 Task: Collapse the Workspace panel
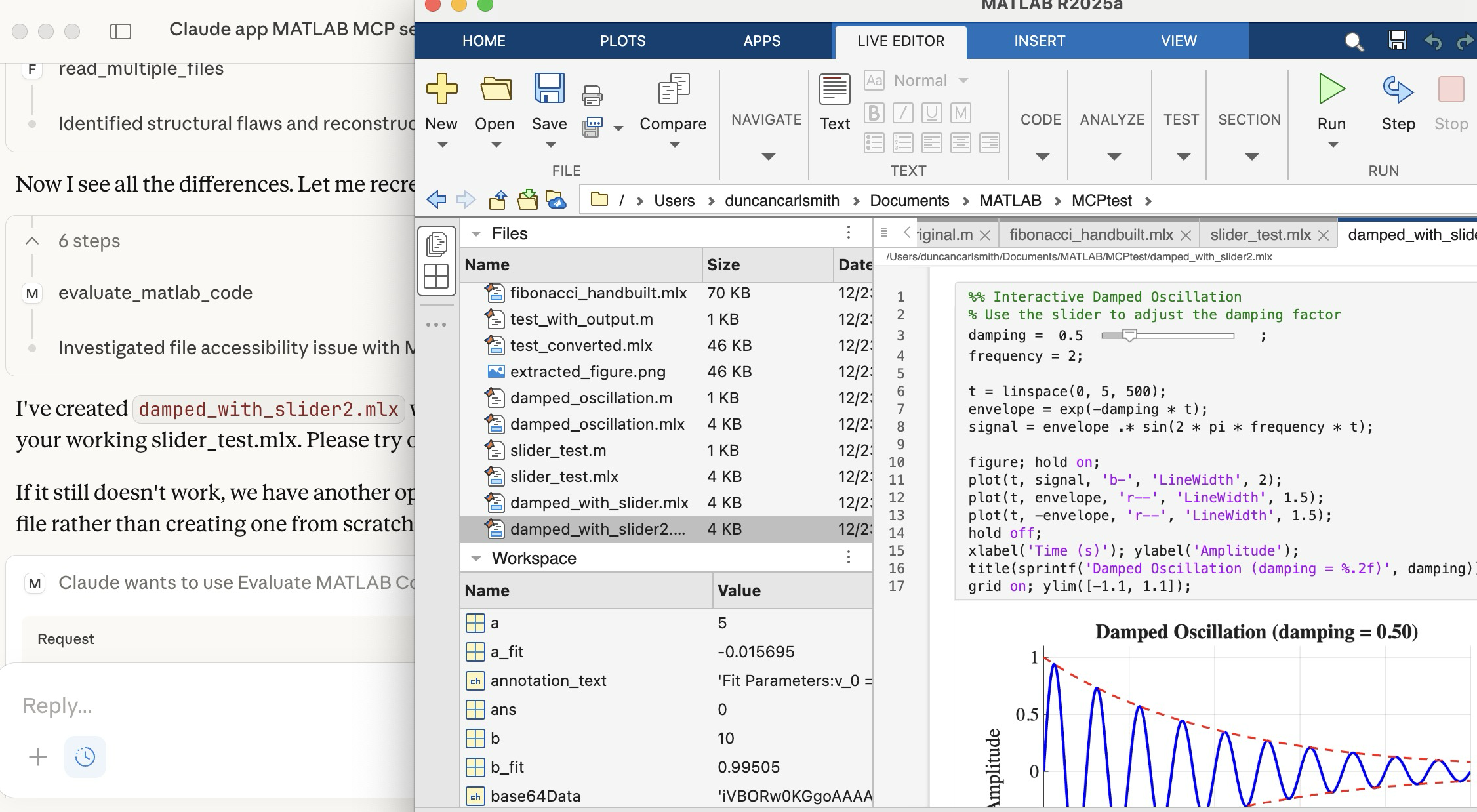point(476,558)
